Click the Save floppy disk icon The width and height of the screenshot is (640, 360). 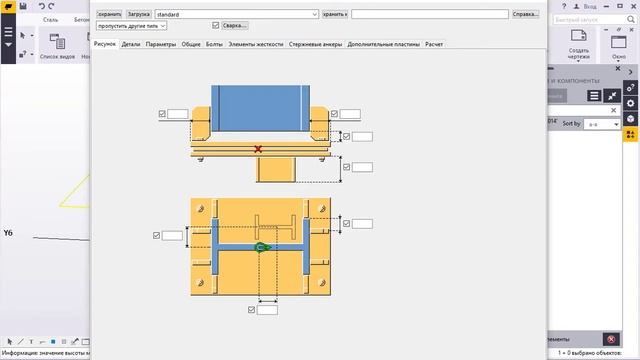tap(23, 6)
